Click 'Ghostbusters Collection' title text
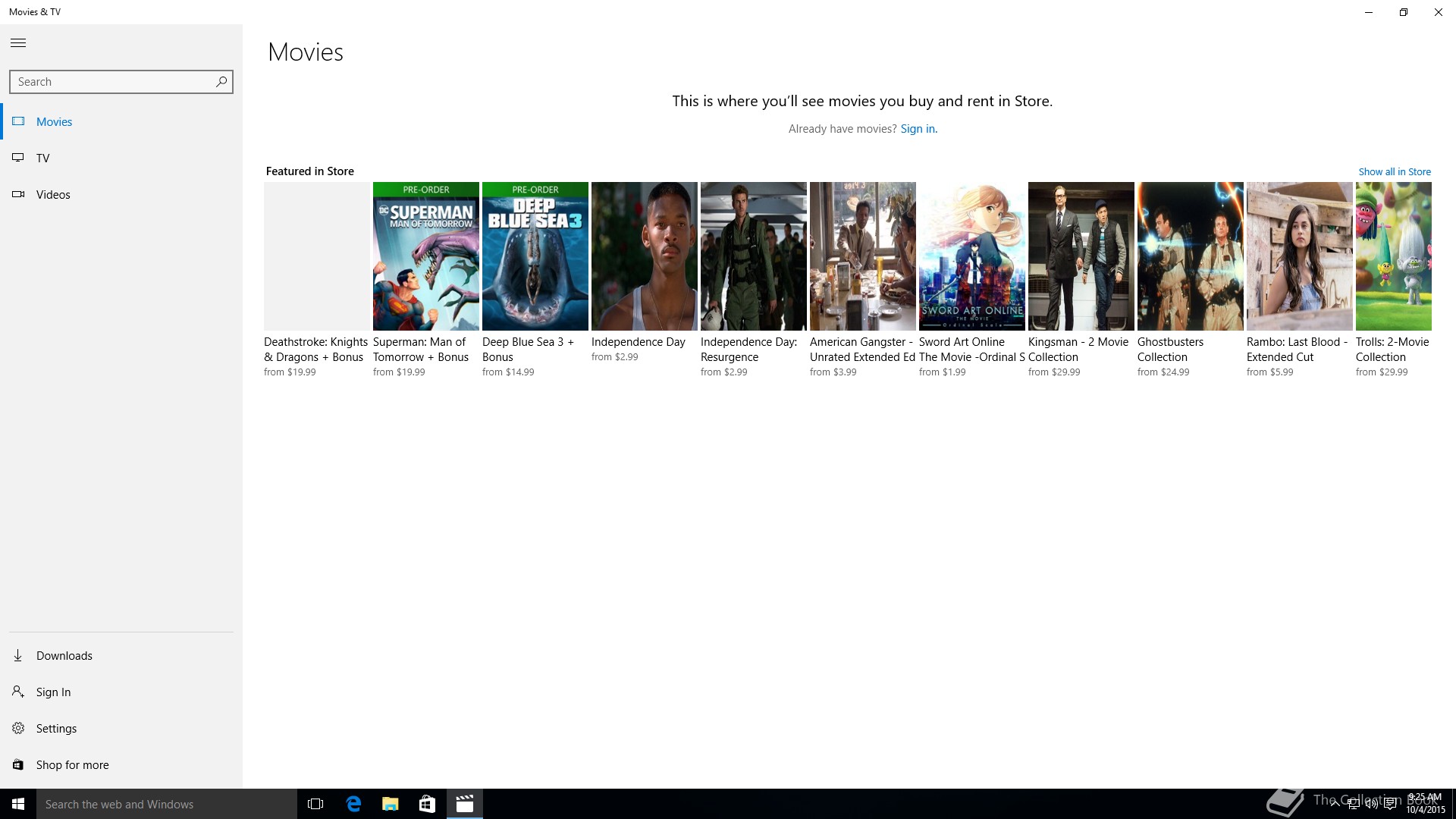The height and width of the screenshot is (819, 1456). pyautogui.click(x=1170, y=350)
